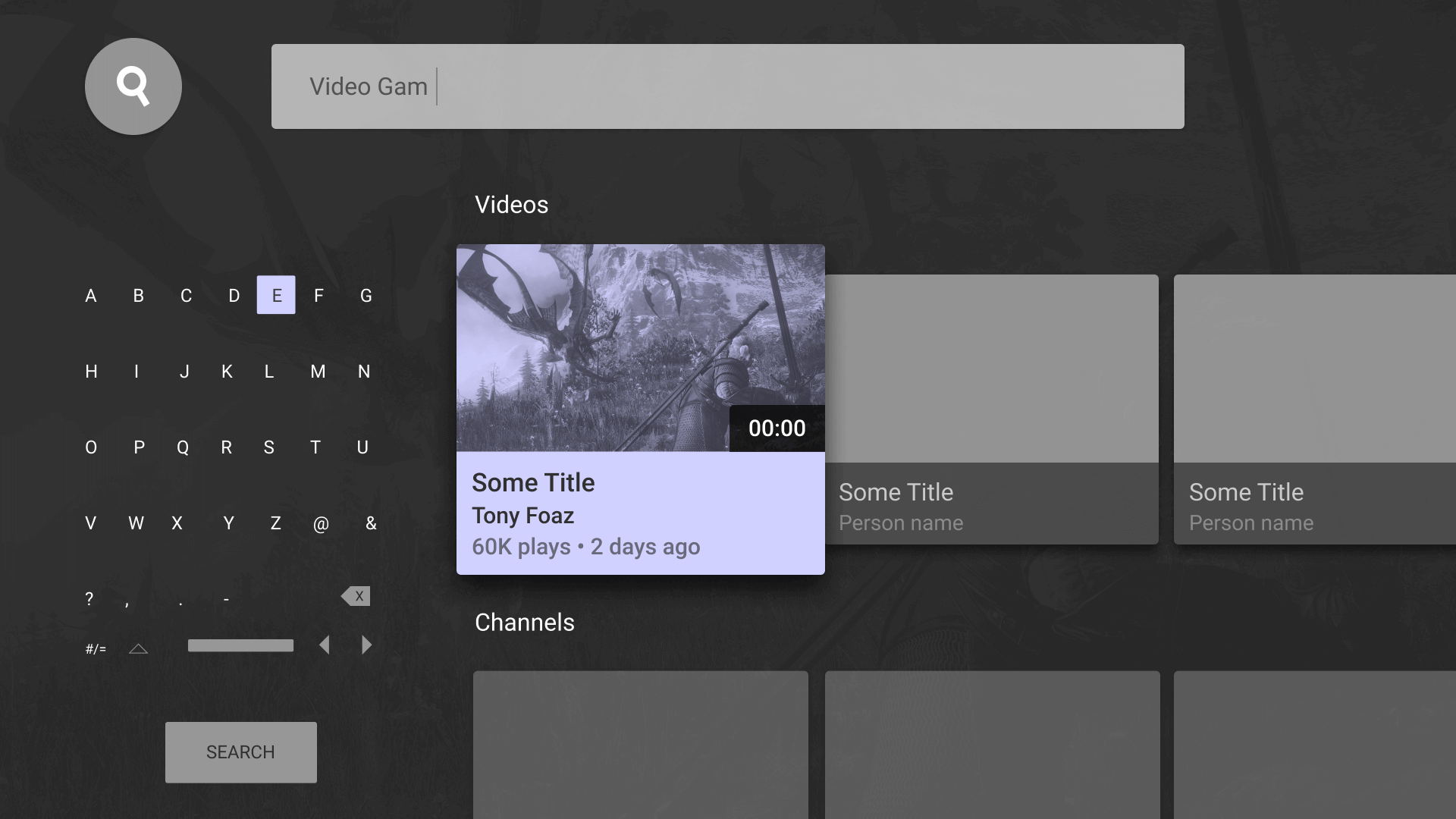The height and width of the screenshot is (819, 1456).
Task: Click the "Channels" section heading
Action: [x=525, y=623]
